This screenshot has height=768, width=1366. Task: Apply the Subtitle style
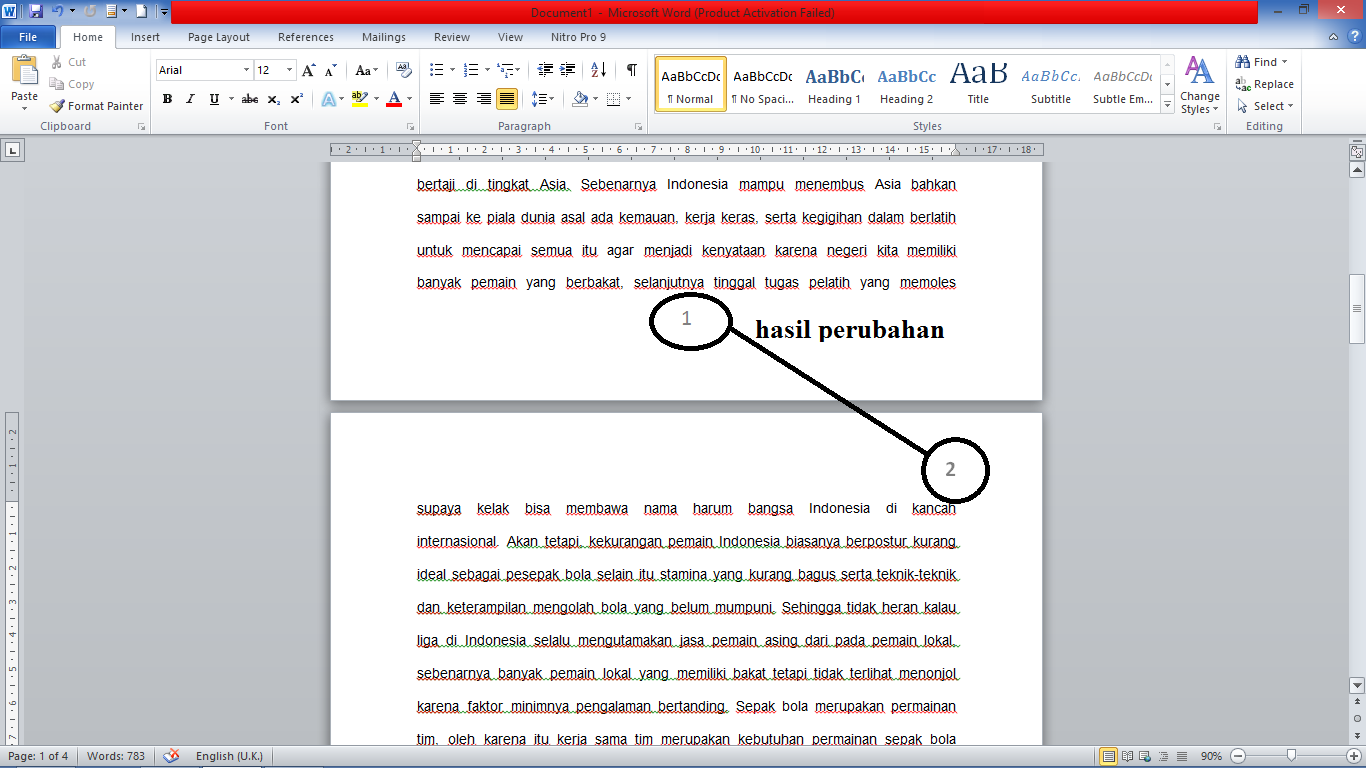[1051, 84]
